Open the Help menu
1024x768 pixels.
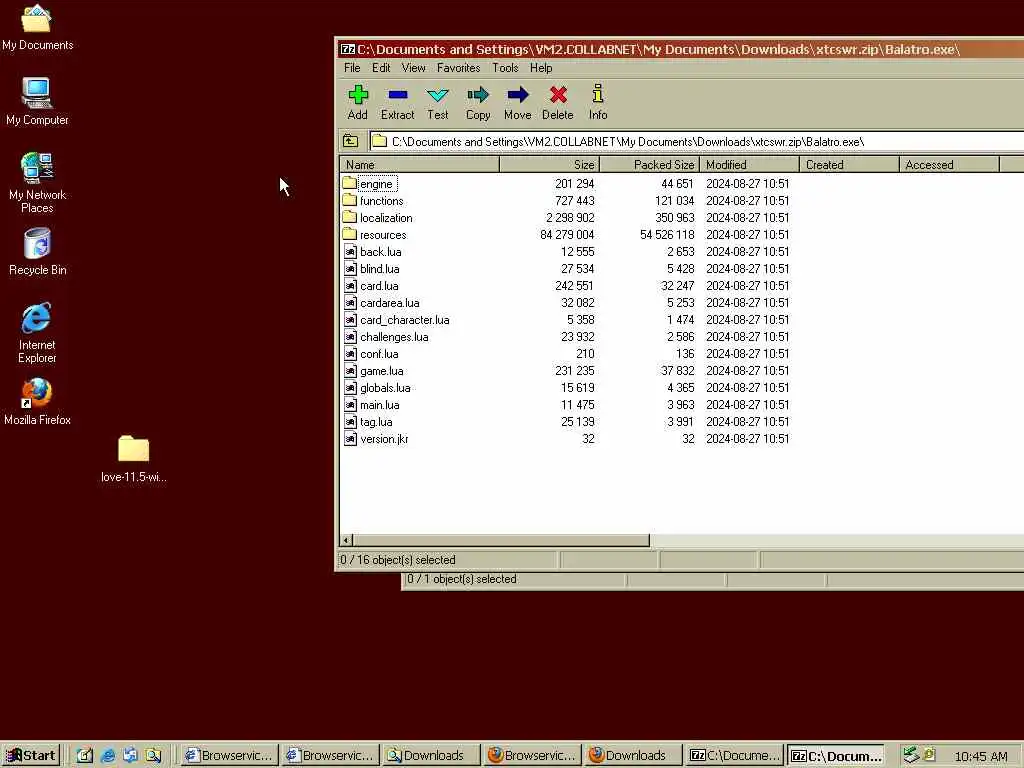(541, 68)
